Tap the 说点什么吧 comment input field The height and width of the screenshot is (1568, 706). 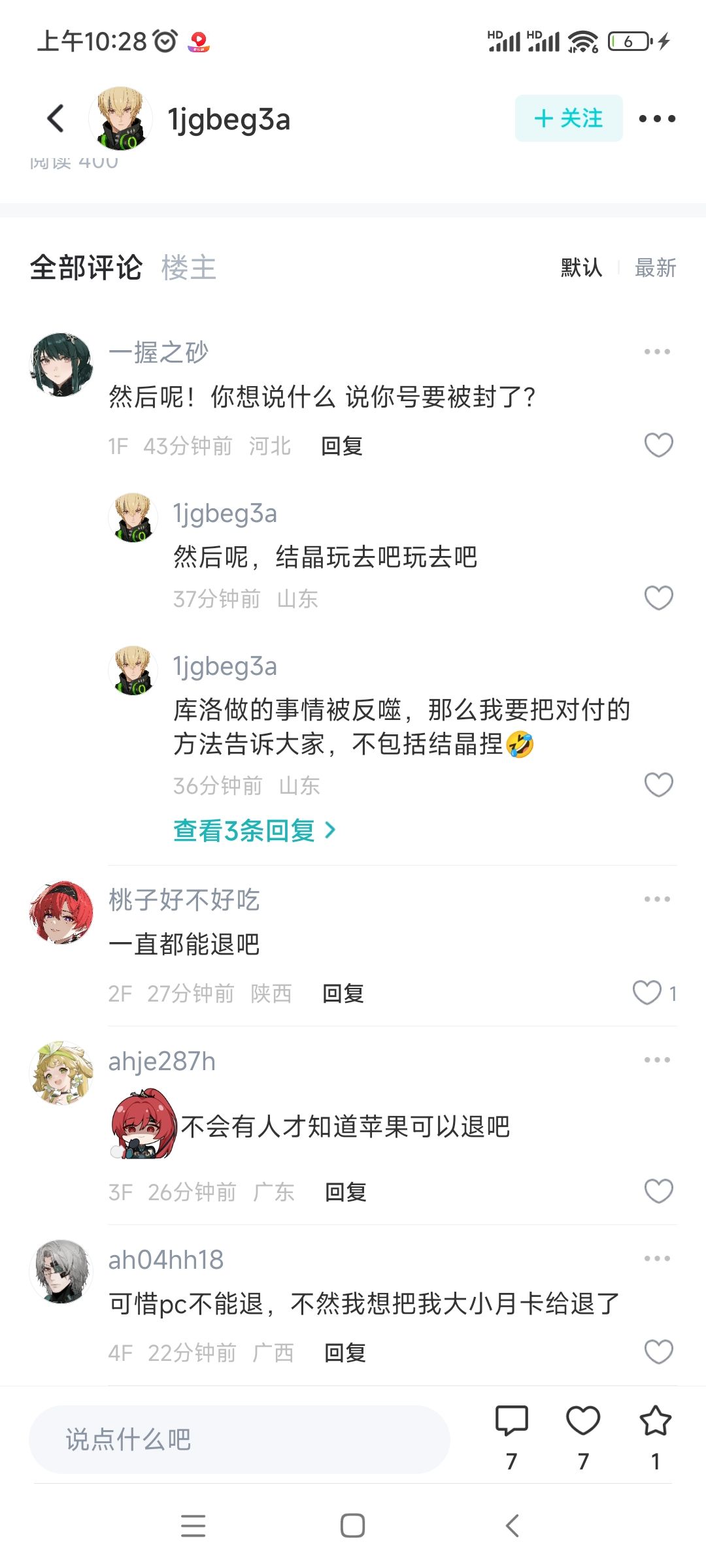(x=239, y=1439)
